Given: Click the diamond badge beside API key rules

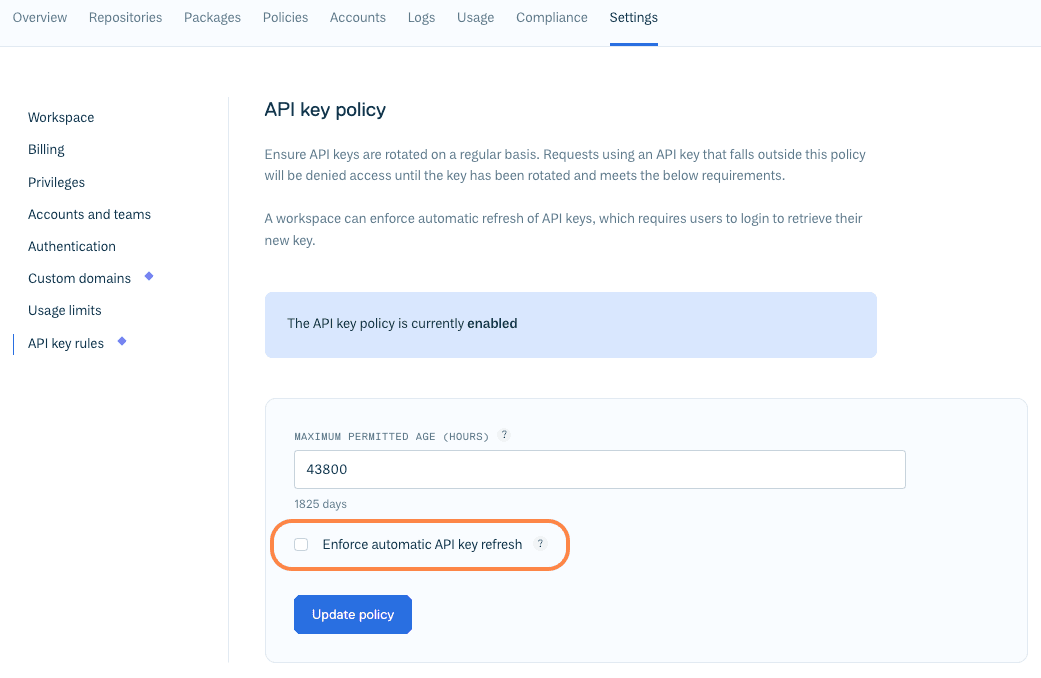Looking at the screenshot, I should click(x=121, y=341).
